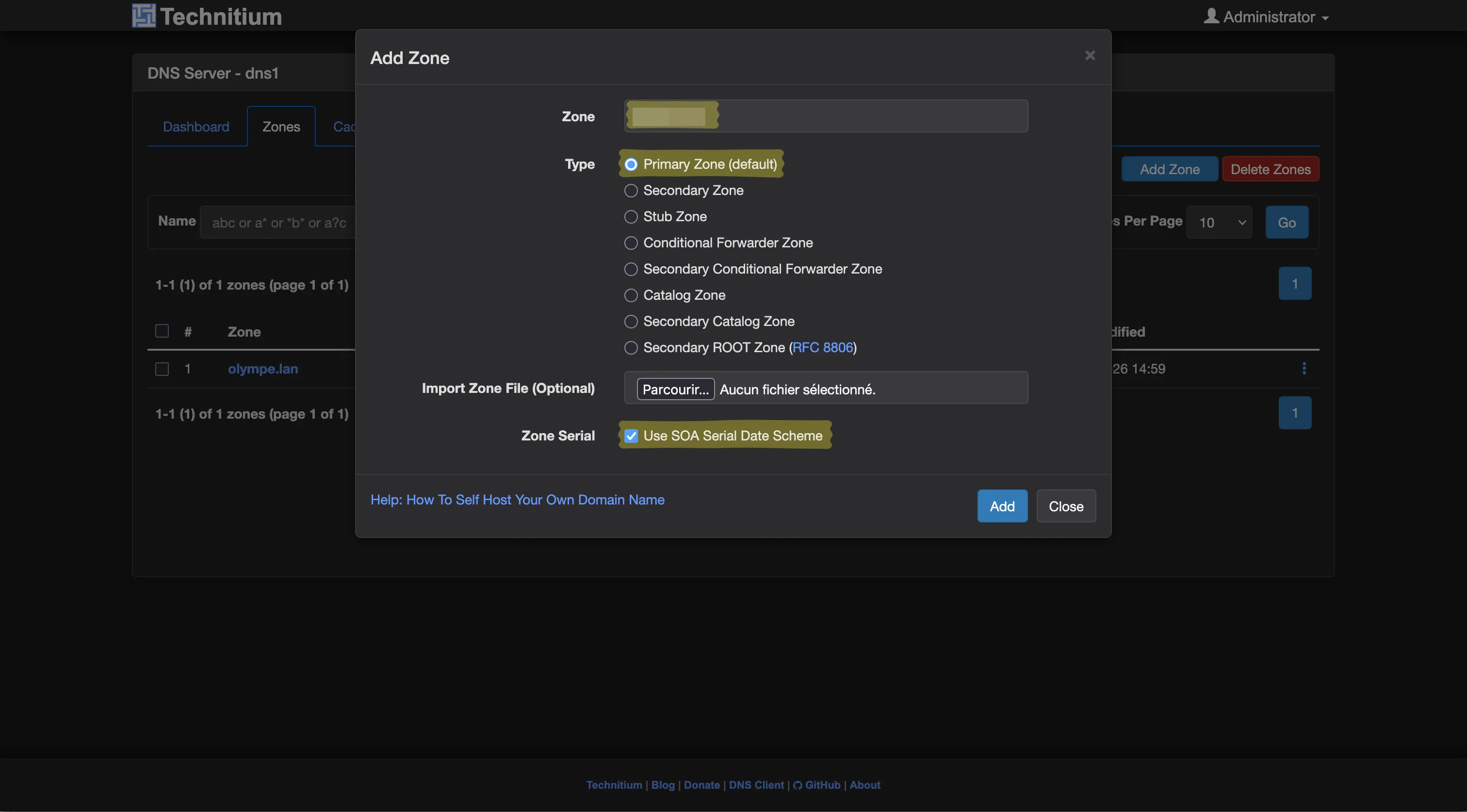The width and height of the screenshot is (1467, 812).
Task: Click bottom pagination page 1 button
Action: click(1294, 412)
